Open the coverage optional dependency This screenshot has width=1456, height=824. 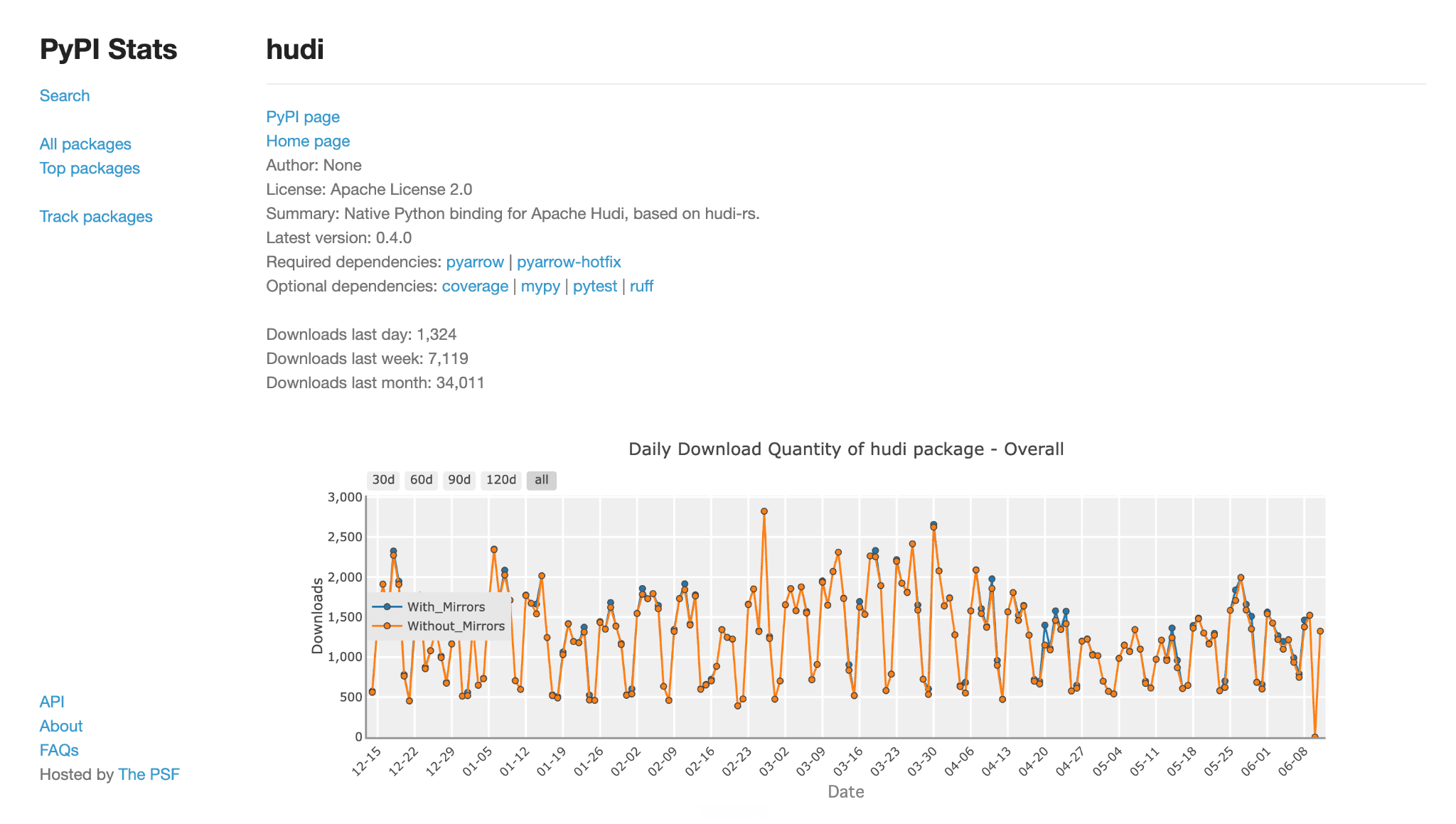tap(475, 286)
